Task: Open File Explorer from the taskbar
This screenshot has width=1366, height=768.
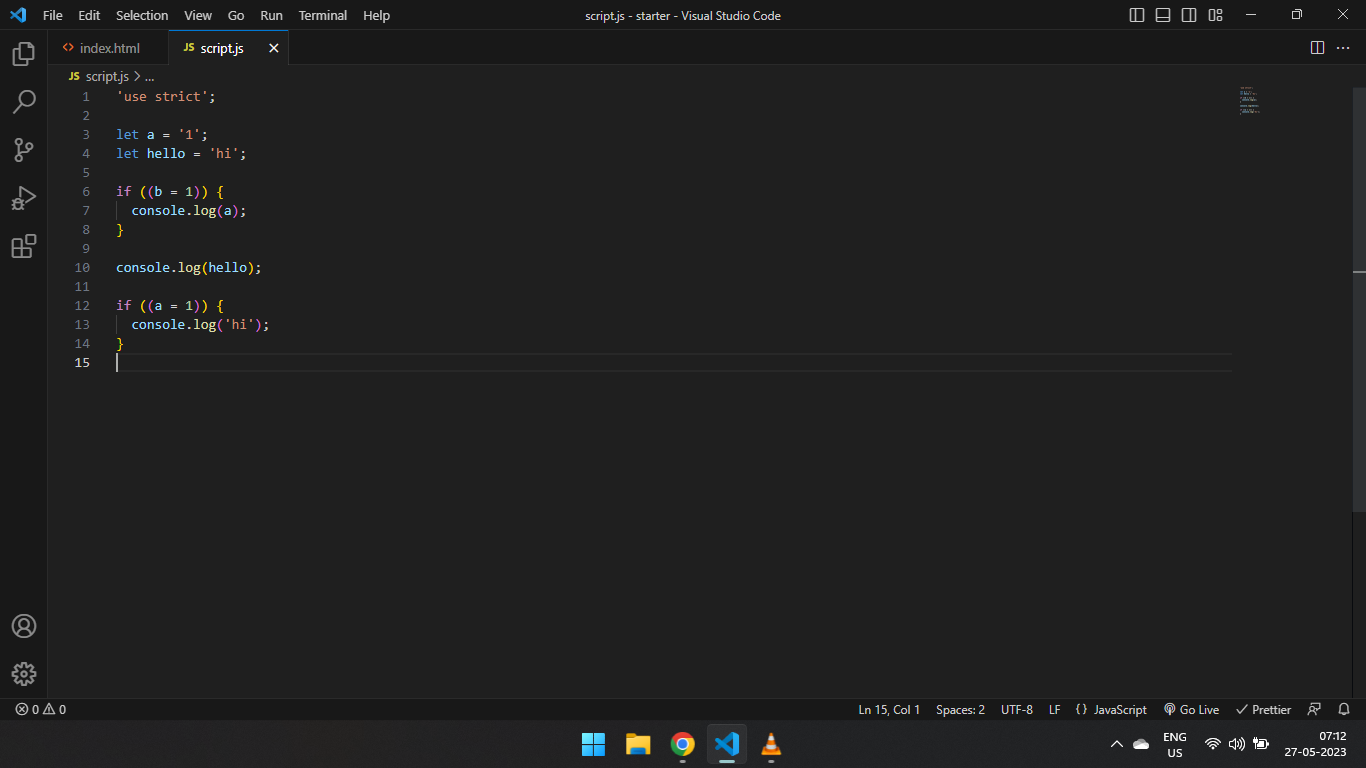Action: [x=638, y=744]
